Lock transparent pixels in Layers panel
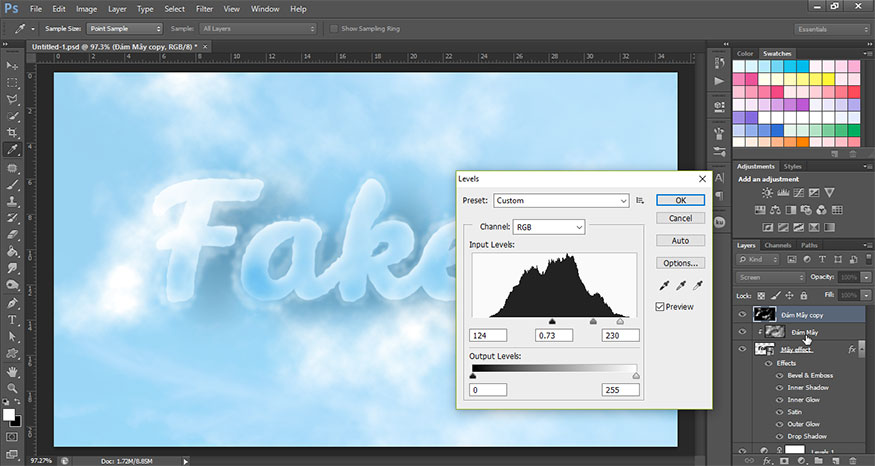The width and height of the screenshot is (875, 466). [x=762, y=295]
